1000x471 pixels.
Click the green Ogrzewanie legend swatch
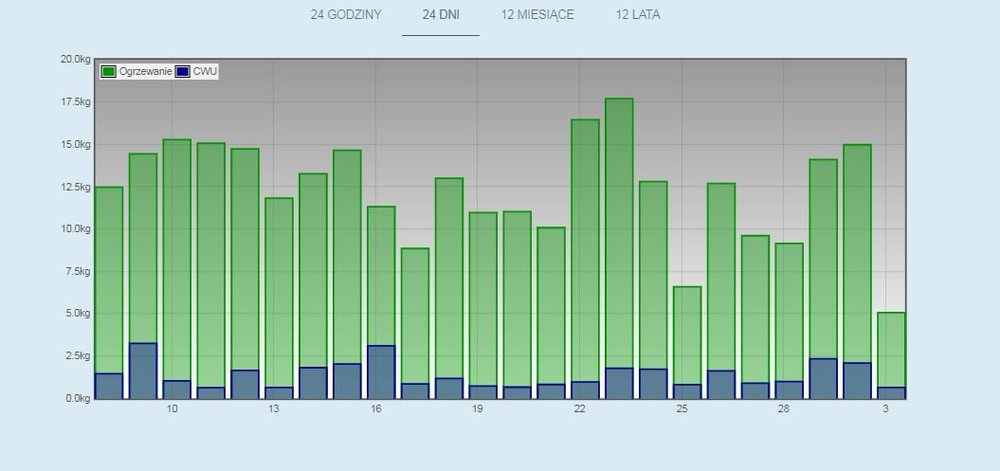[109, 72]
